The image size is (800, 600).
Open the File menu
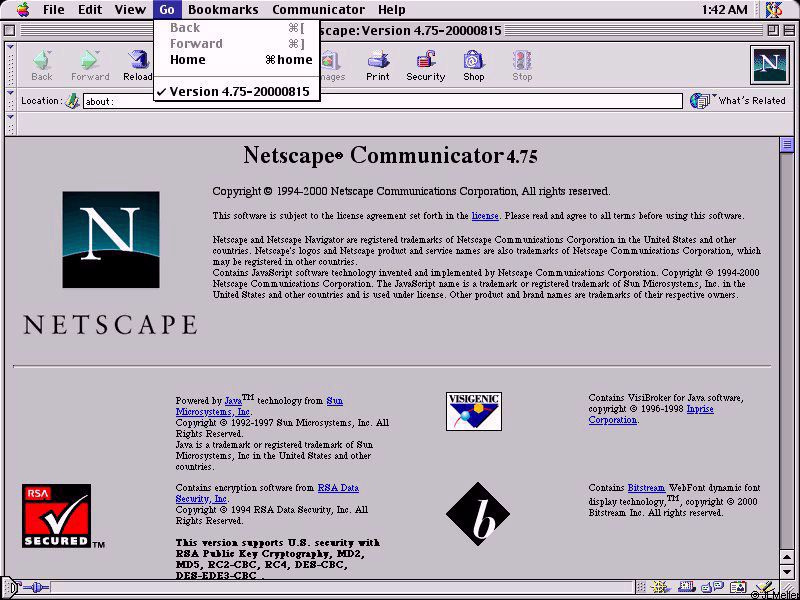[x=54, y=9]
